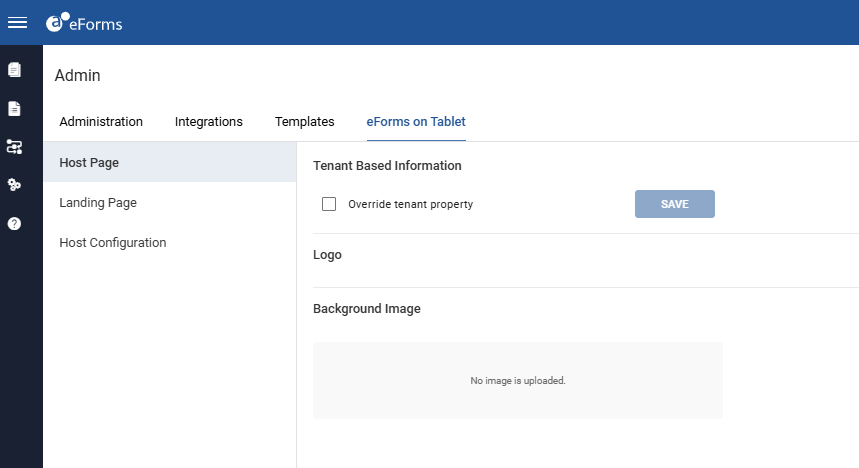Viewport: 859px width, 468px height.
Task: Open the stacked documents sidebar icon
Action: coord(14,70)
